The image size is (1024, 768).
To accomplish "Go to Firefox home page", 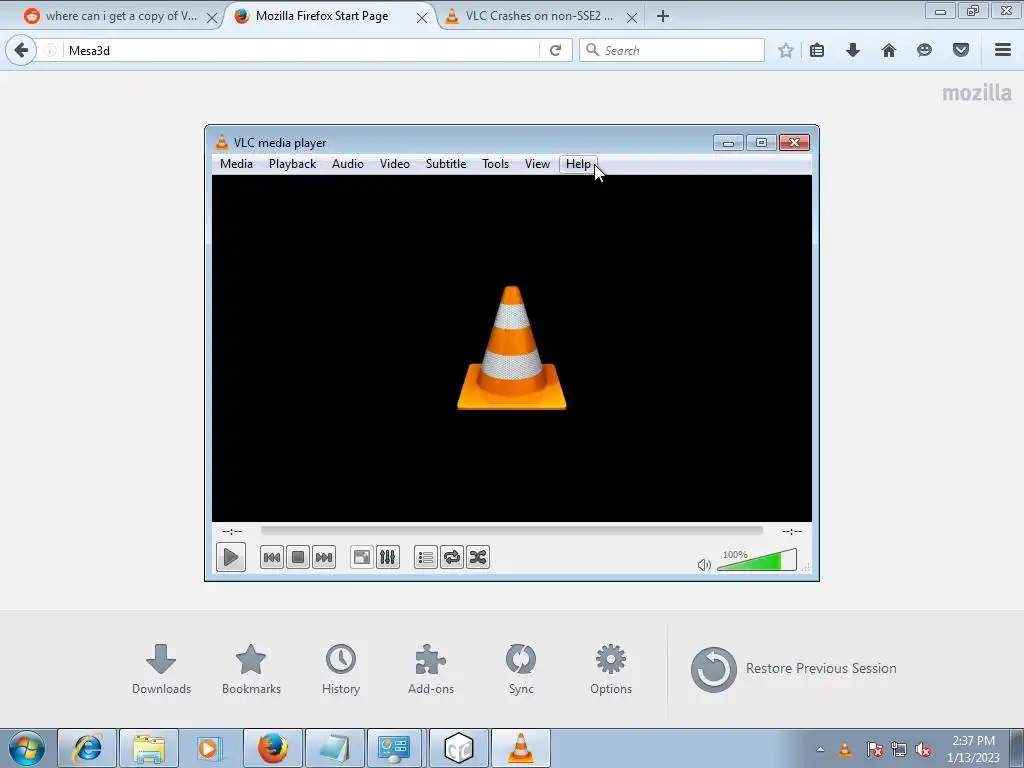I will pyautogui.click(x=889, y=50).
